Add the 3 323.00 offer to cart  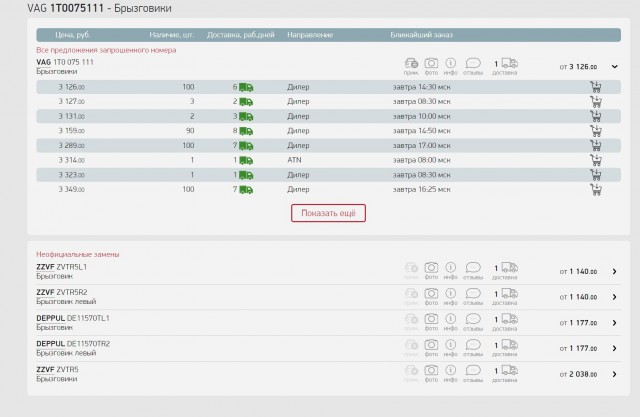pyautogui.click(x=596, y=175)
